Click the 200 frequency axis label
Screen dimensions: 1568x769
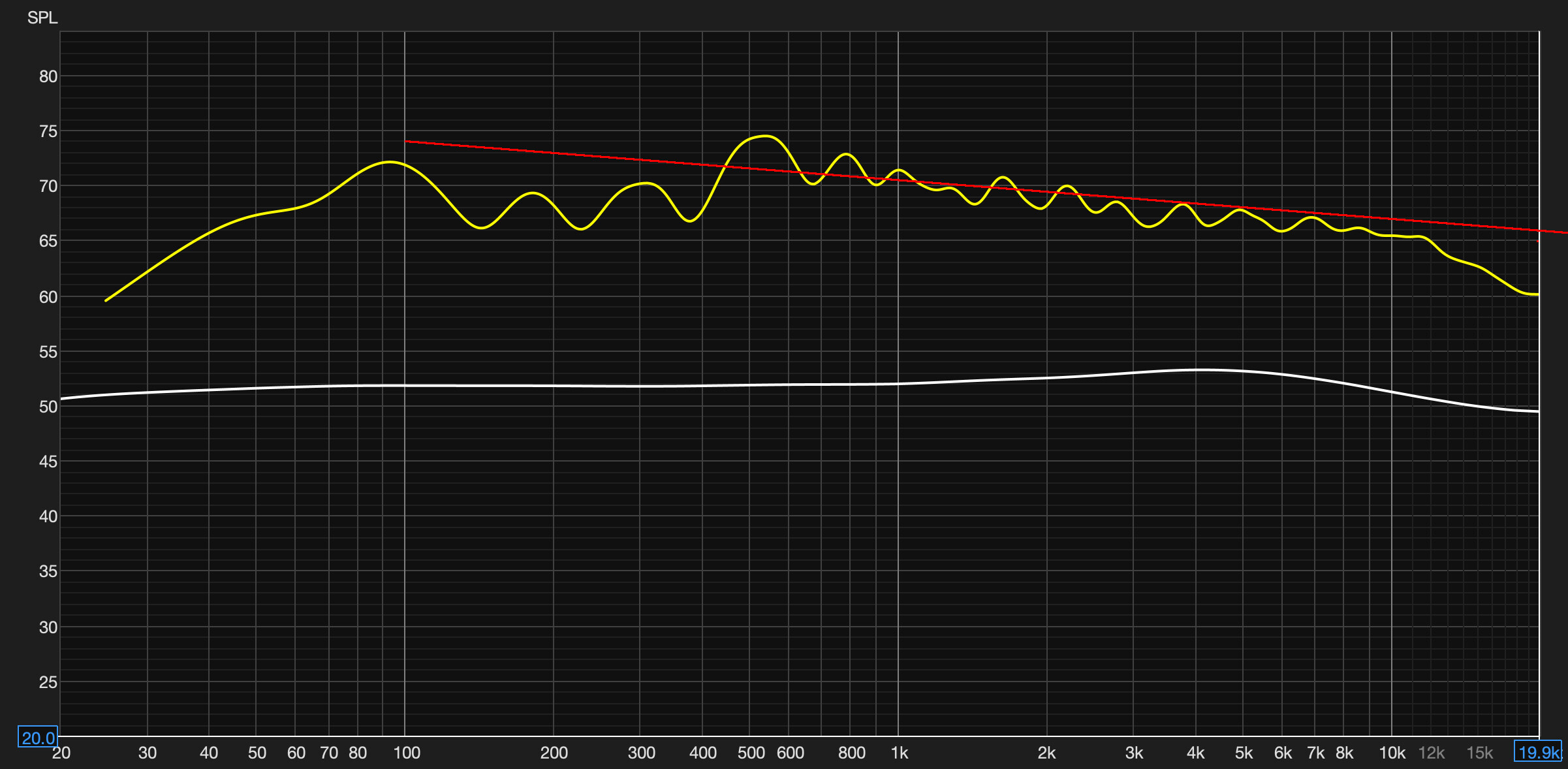point(554,753)
